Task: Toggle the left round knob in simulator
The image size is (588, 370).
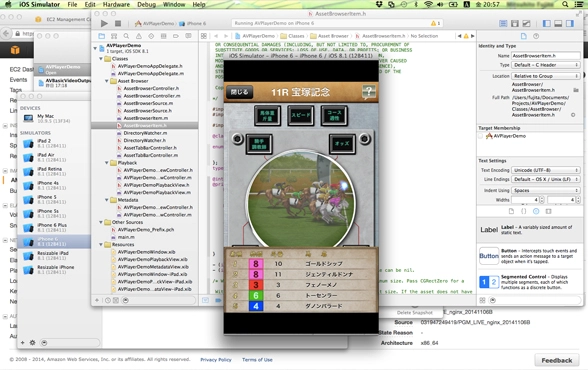Action: pos(237,139)
